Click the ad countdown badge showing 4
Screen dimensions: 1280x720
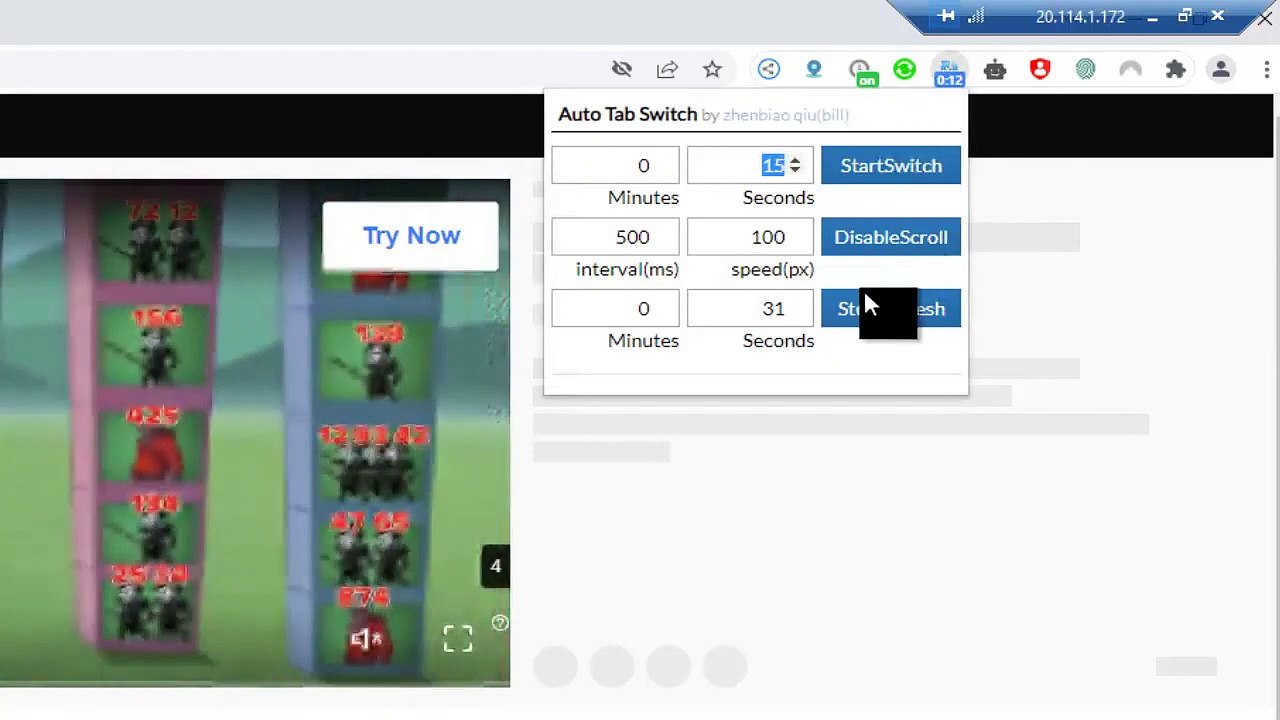(x=495, y=566)
